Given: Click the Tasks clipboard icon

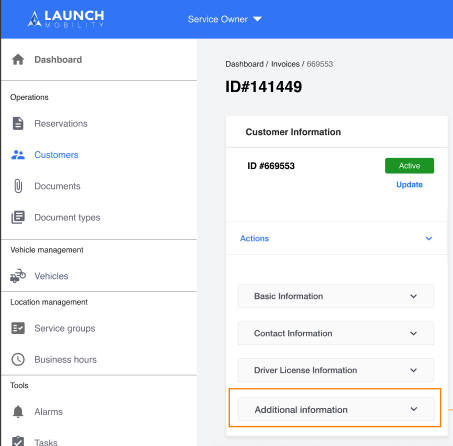Looking at the screenshot, I should [x=18, y=441].
